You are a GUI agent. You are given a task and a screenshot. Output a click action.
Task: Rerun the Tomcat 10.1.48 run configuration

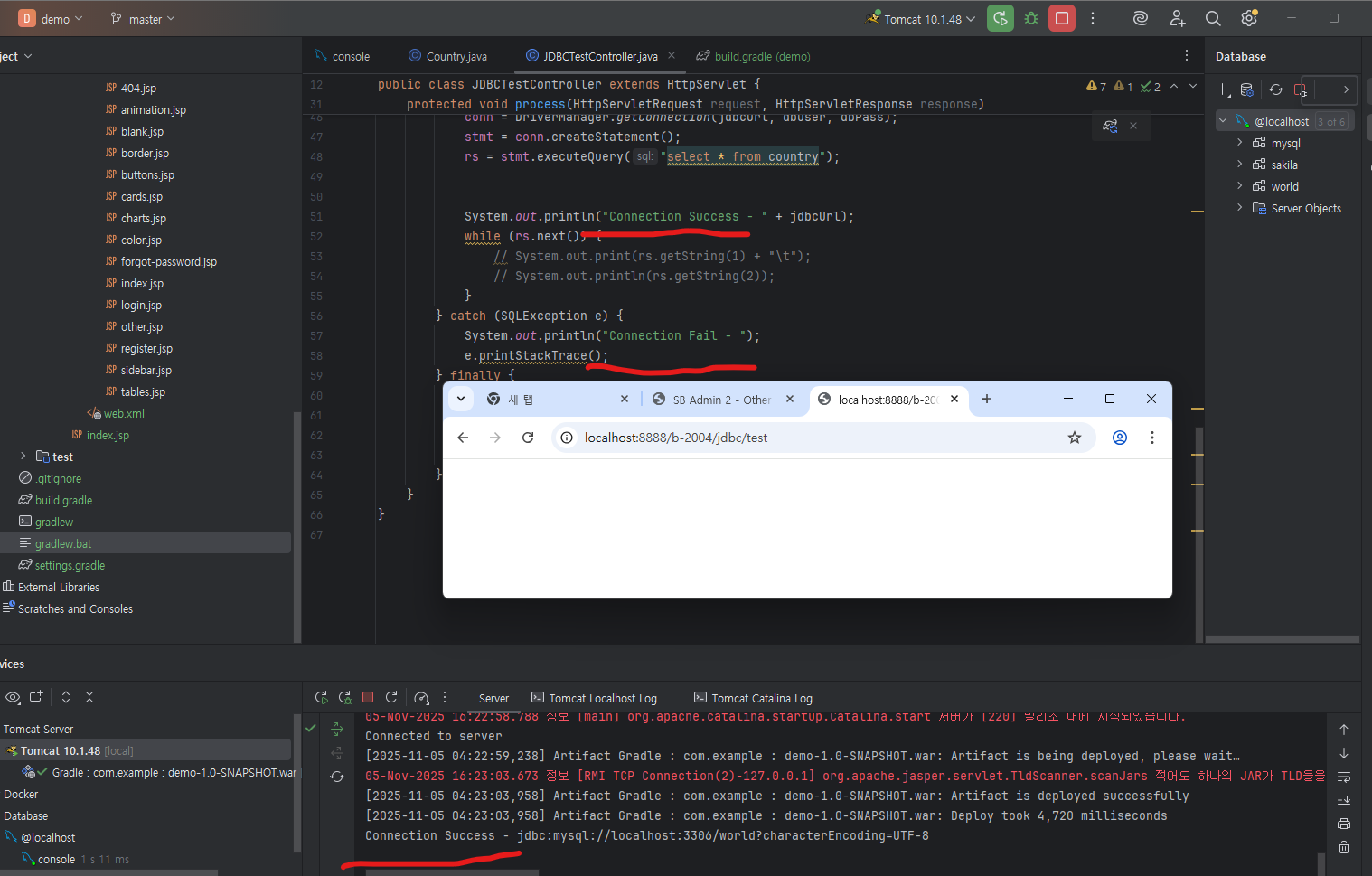(x=1001, y=18)
